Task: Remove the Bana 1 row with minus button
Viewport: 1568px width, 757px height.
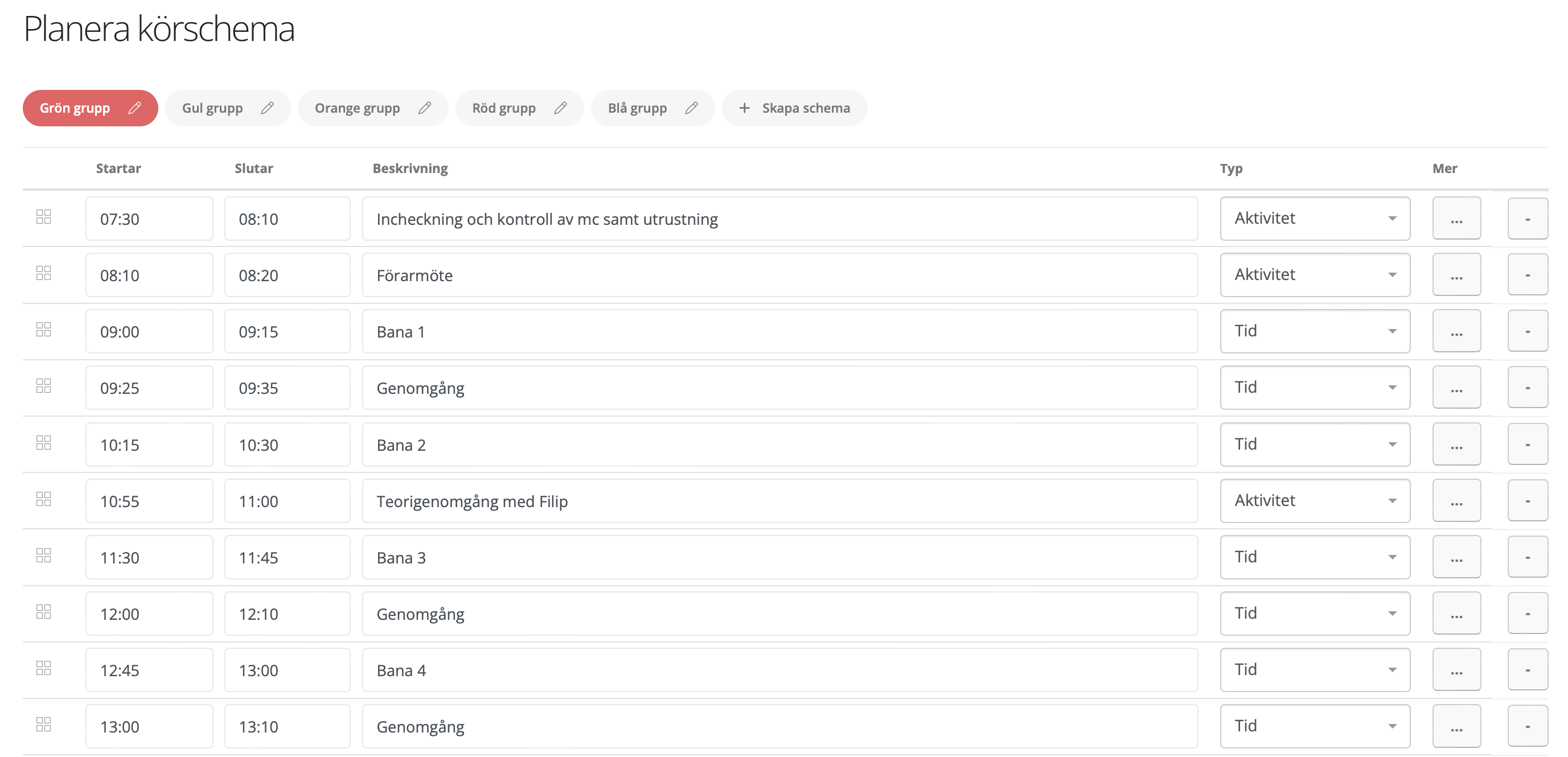Action: pos(1526,332)
